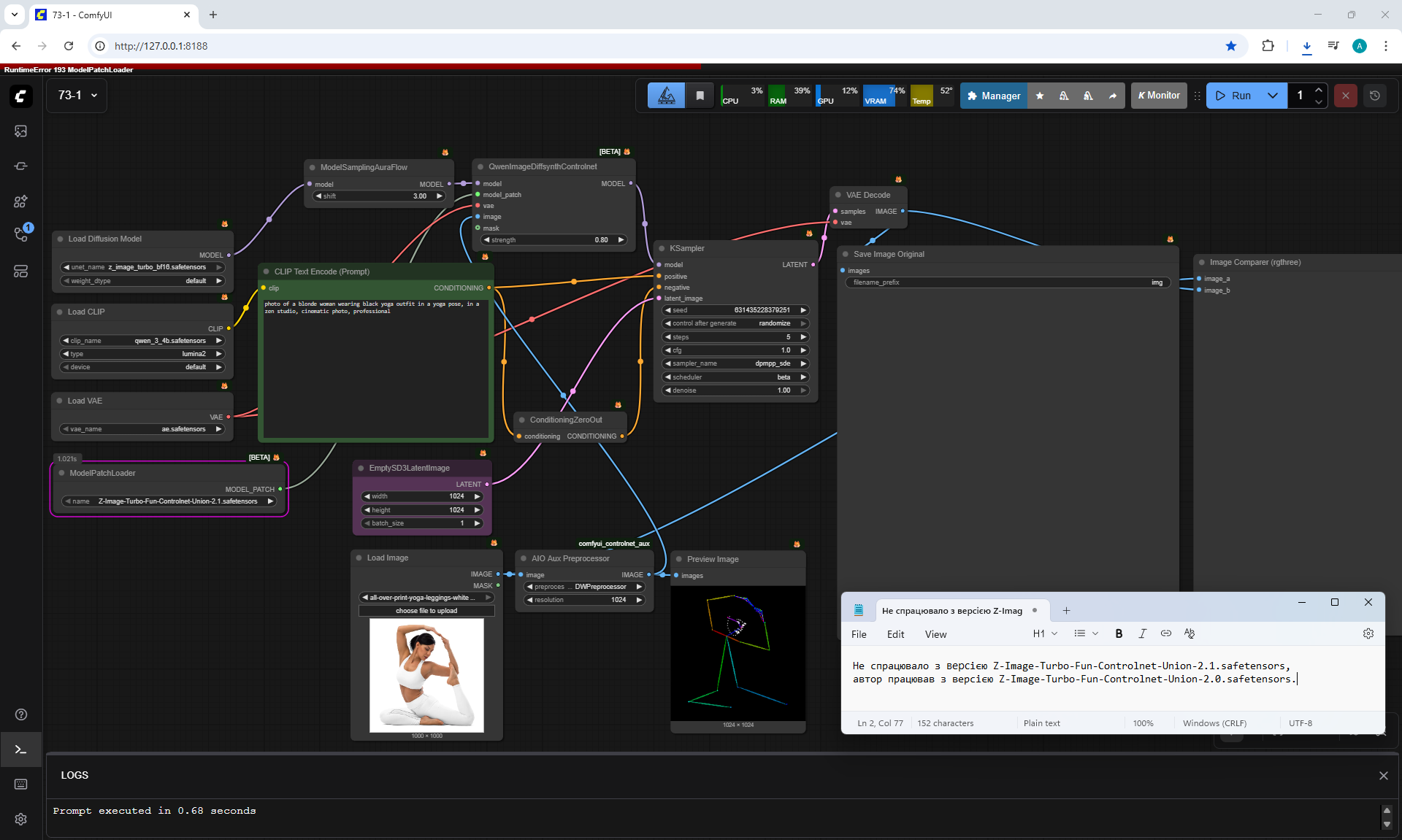Open ComfyUI settings gear in sidebar

tap(20, 819)
